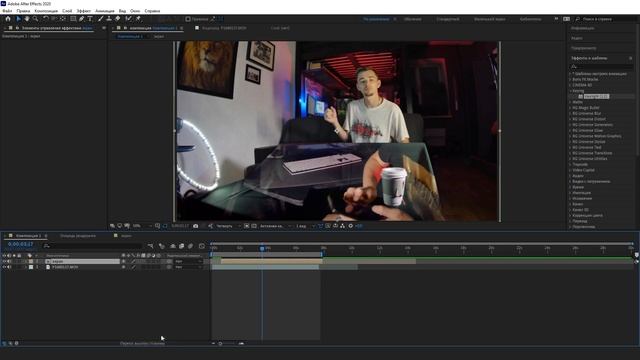The width and height of the screenshot is (640, 360).
Task: Select the Hand tool
Action: 27,19
